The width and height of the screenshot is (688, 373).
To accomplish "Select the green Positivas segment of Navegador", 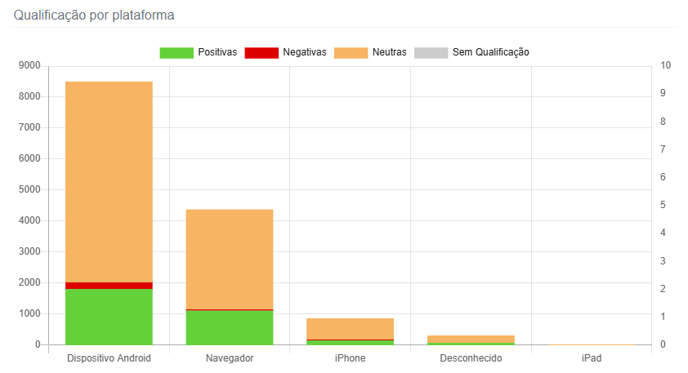I will (x=229, y=328).
